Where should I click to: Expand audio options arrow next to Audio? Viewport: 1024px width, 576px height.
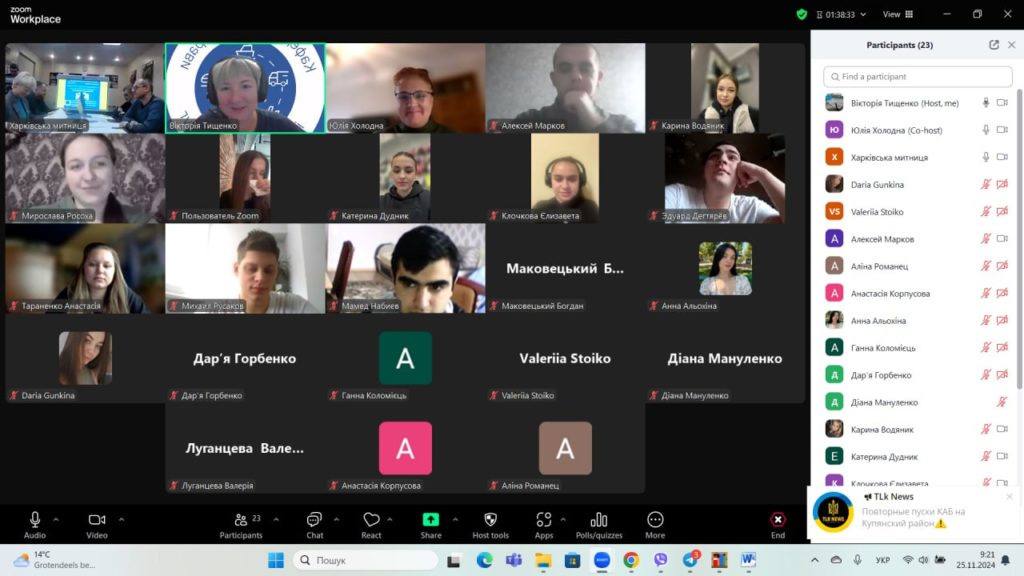(x=56, y=520)
